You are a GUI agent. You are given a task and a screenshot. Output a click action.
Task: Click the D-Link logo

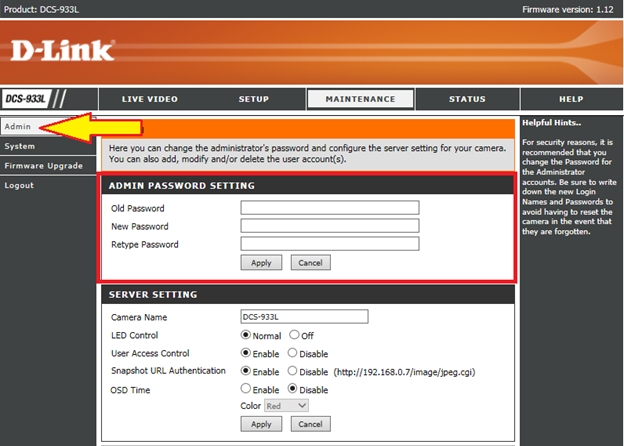[64, 50]
